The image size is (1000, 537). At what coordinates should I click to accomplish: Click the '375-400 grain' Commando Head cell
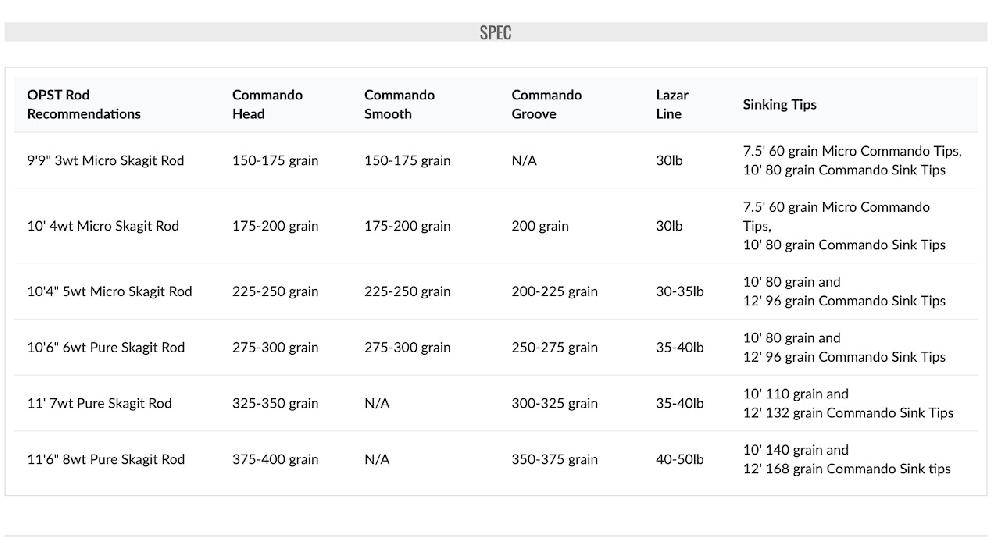click(275, 460)
